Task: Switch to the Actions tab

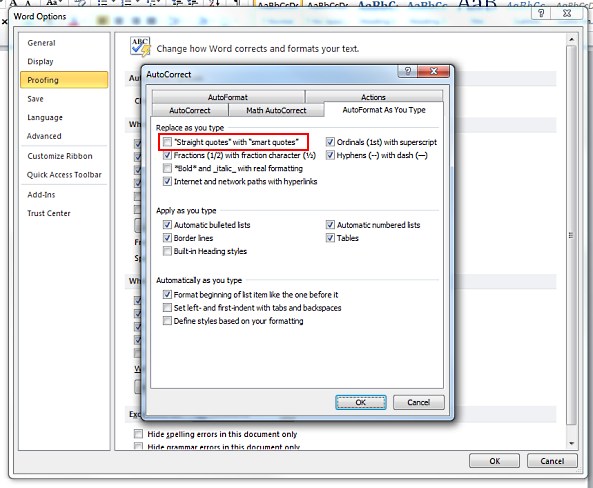Action: click(x=373, y=97)
